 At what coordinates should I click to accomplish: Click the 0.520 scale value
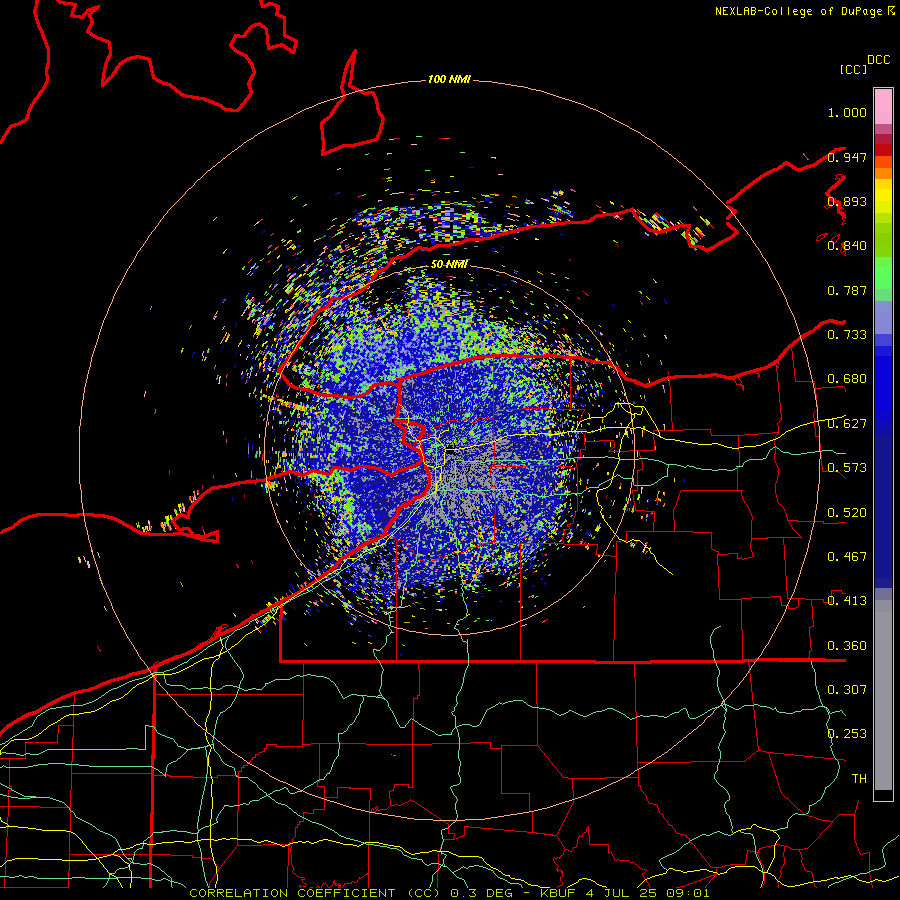(x=847, y=513)
